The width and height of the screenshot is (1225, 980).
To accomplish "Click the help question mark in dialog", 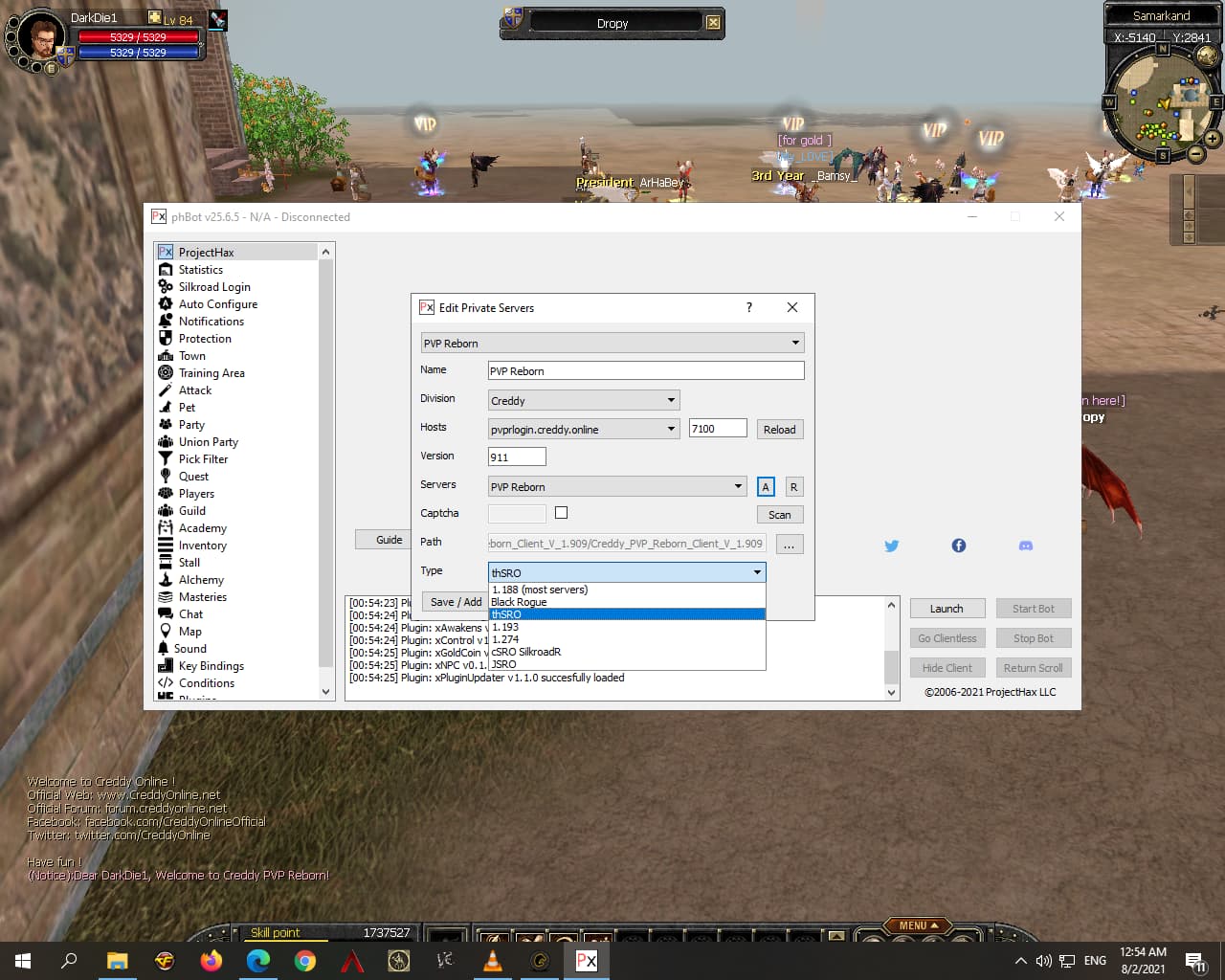I will (x=748, y=307).
